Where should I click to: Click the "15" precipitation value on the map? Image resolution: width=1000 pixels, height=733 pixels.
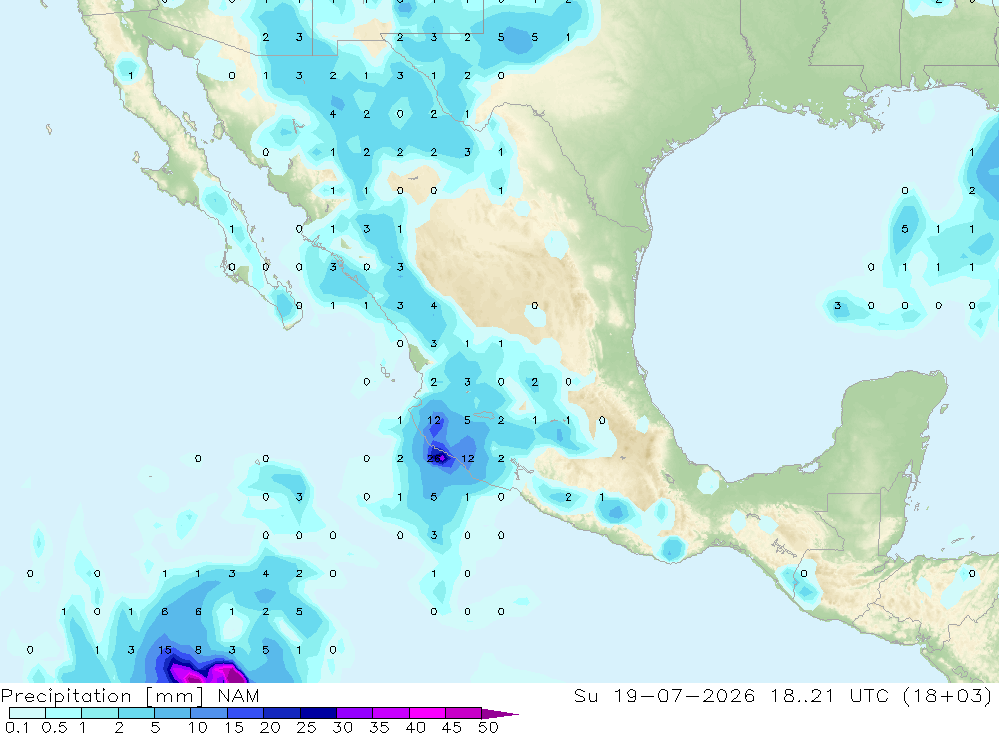(x=165, y=649)
